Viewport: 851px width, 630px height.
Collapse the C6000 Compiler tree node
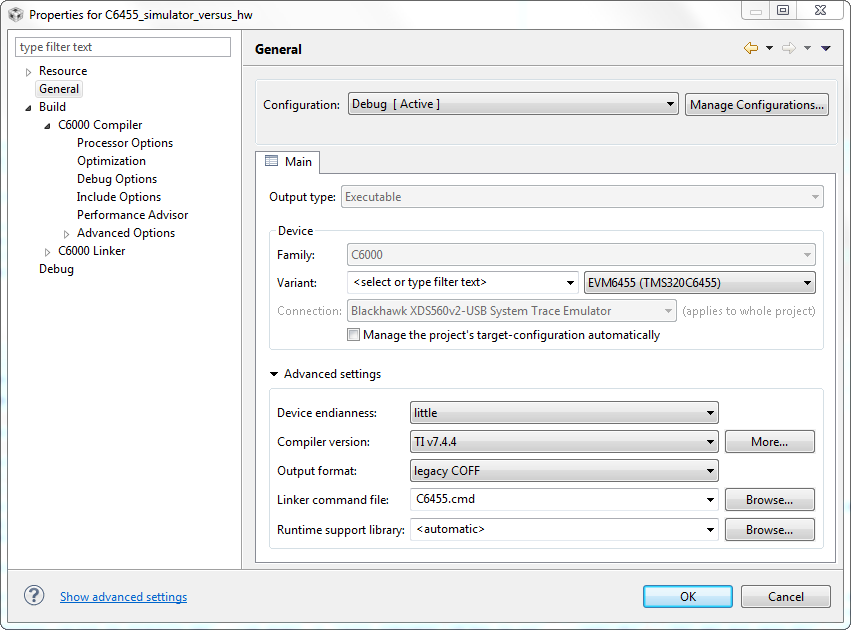[x=46, y=124]
